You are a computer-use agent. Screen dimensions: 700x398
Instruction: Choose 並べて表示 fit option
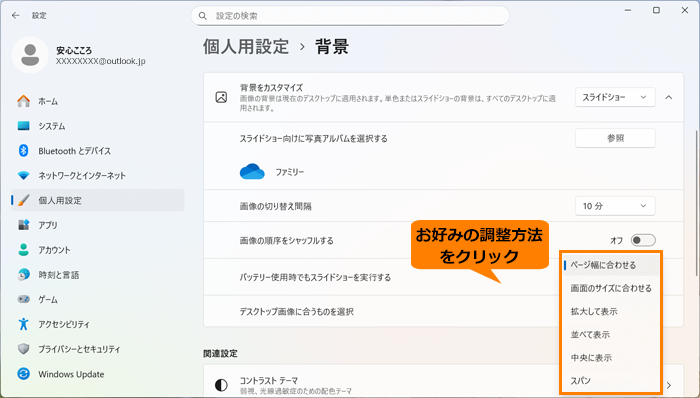610,334
